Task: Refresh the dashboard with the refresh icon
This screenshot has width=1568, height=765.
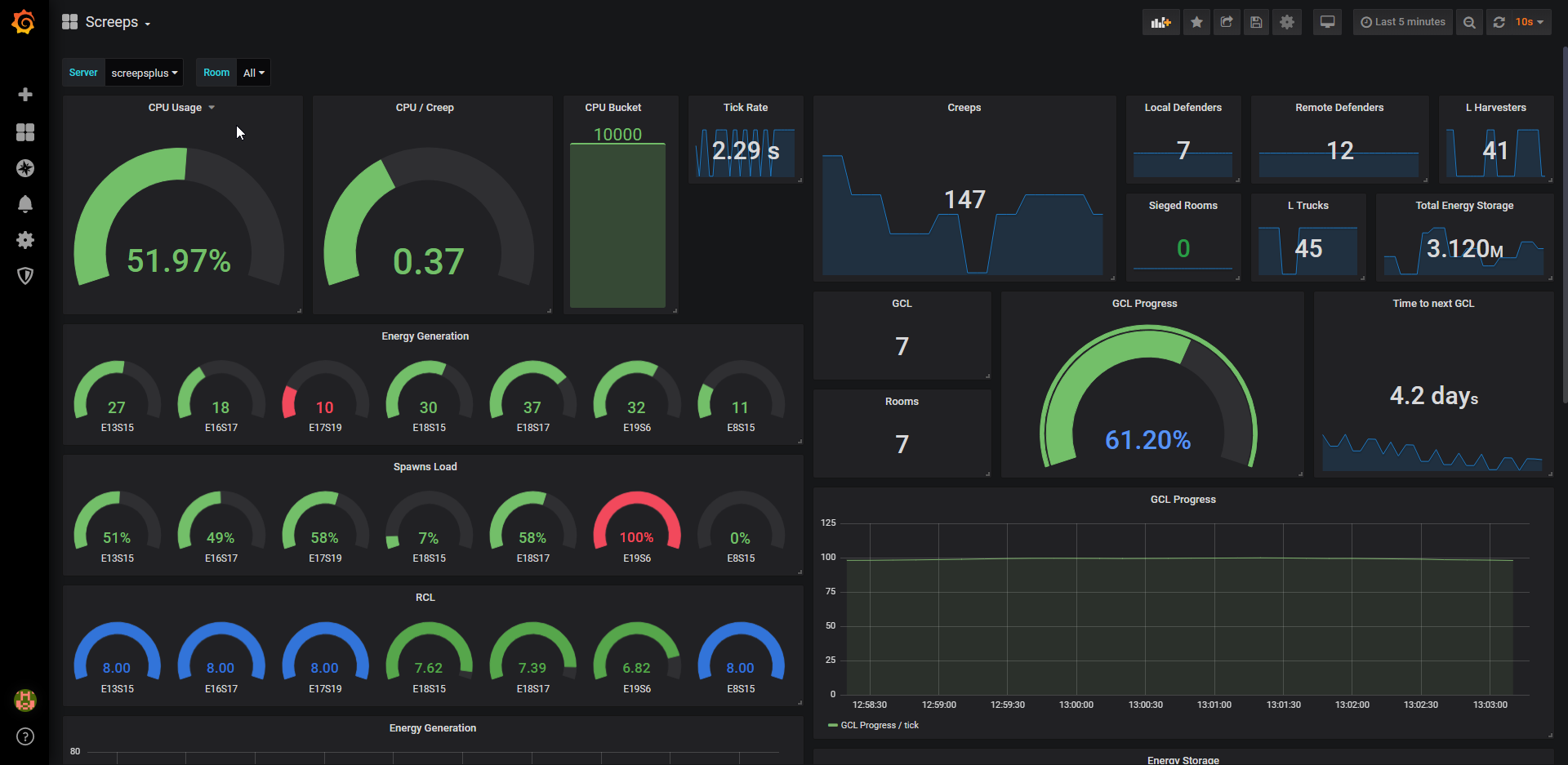Action: pyautogui.click(x=1499, y=22)
